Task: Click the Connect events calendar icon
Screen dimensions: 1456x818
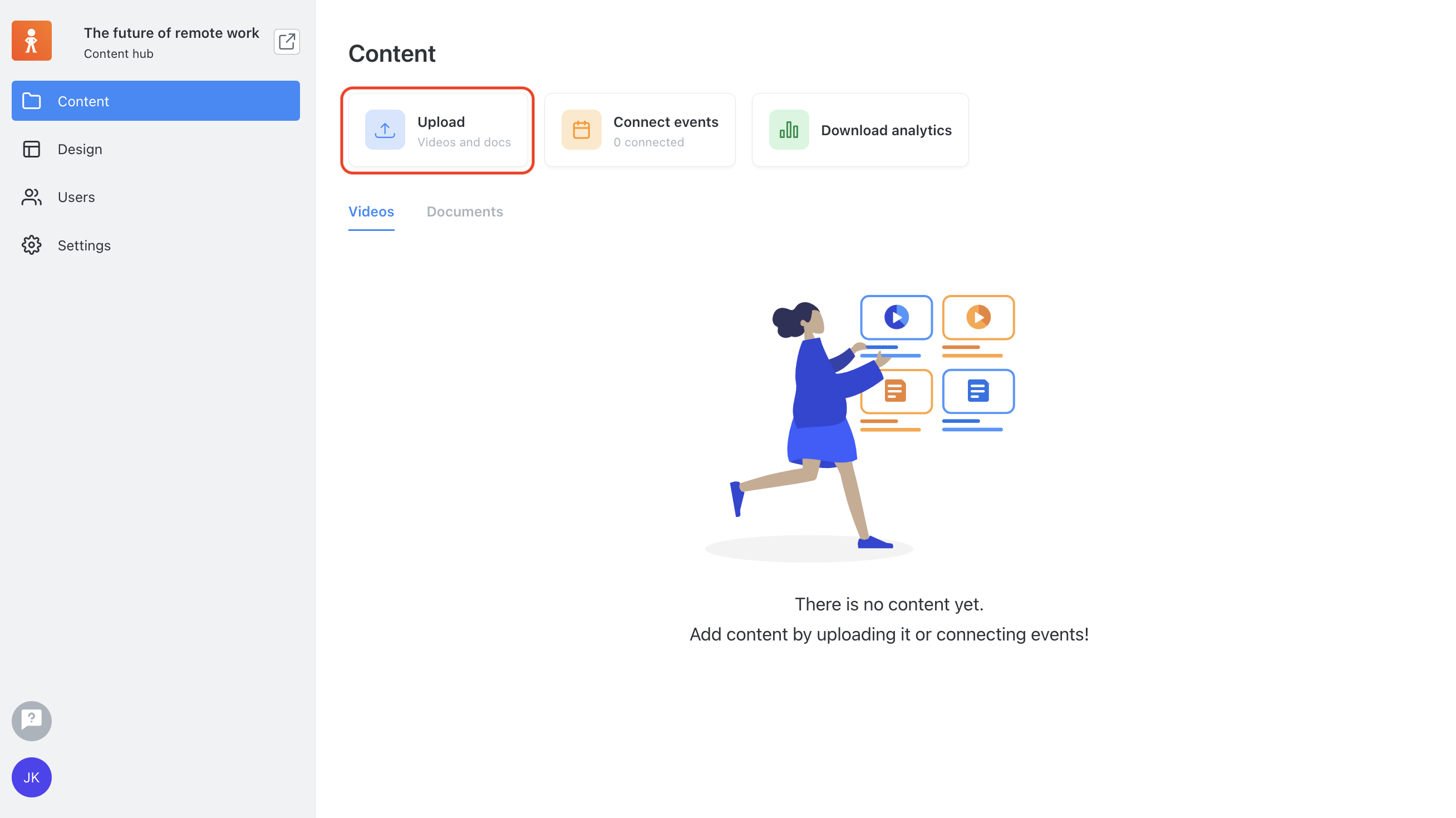Action: coord(582,130)
